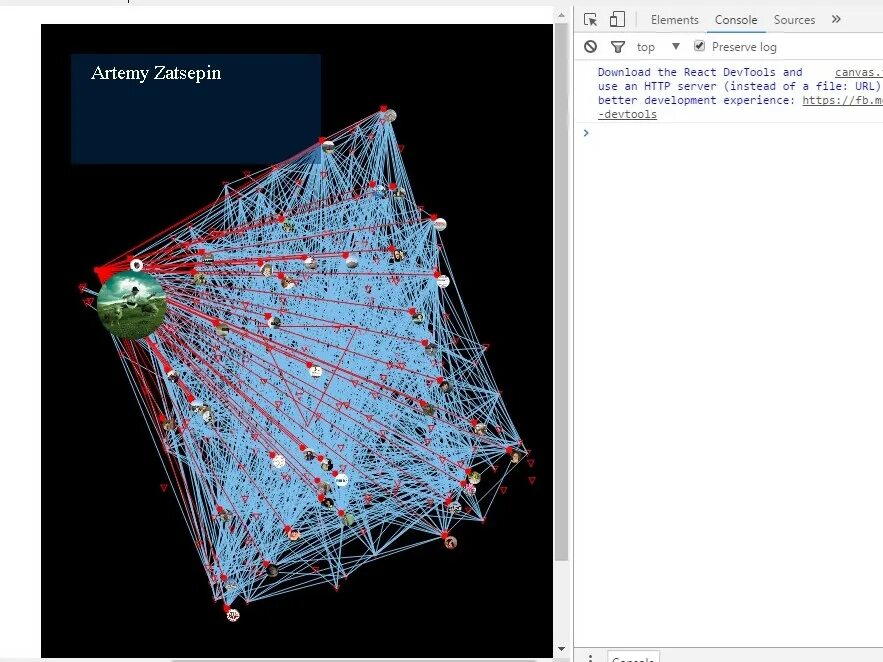The width and height of the screenshot is (883, 662).
Task: Click the page scroll down arrow
Action: [561, 649]
